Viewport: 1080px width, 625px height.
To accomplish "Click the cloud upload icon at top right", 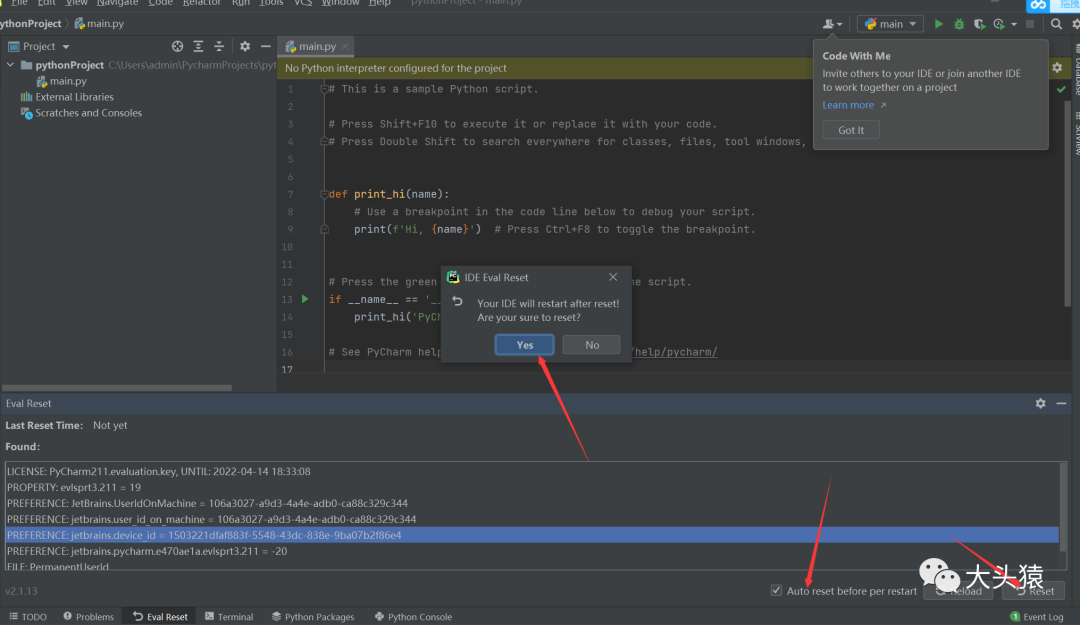I will pyautogui.click(x=1038, y=6).
